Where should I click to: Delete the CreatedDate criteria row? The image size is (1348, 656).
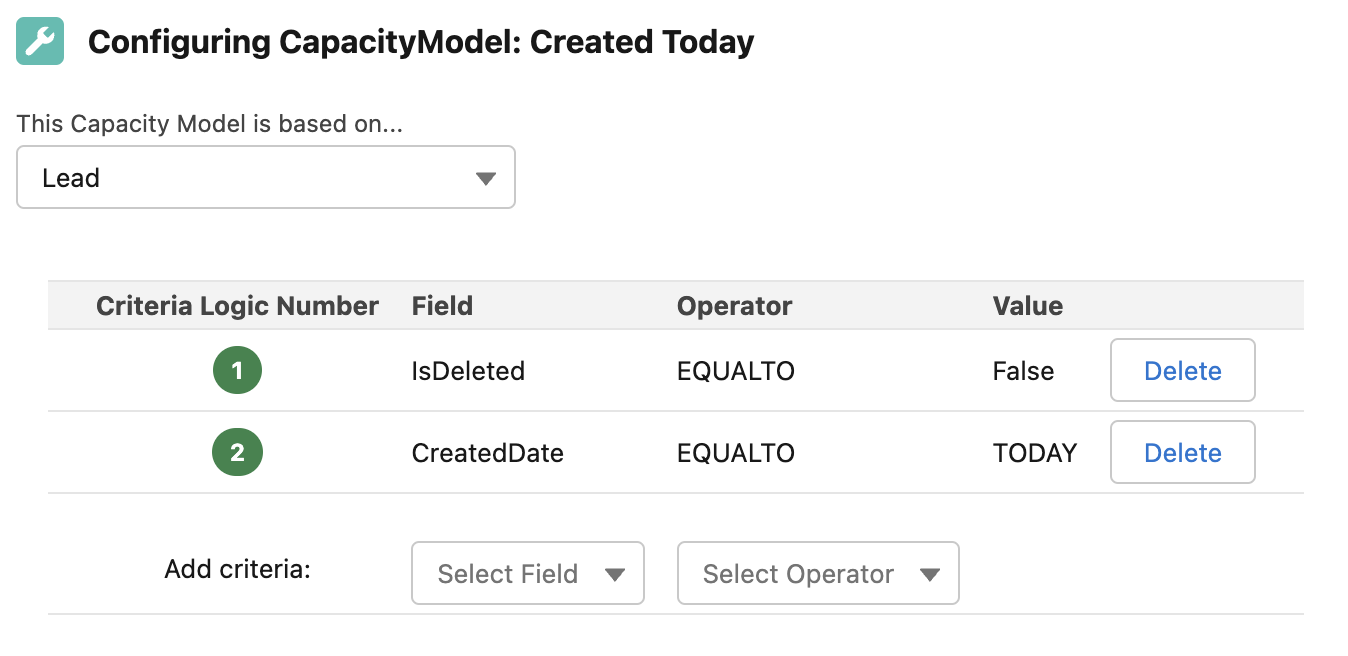[1183, 453]
